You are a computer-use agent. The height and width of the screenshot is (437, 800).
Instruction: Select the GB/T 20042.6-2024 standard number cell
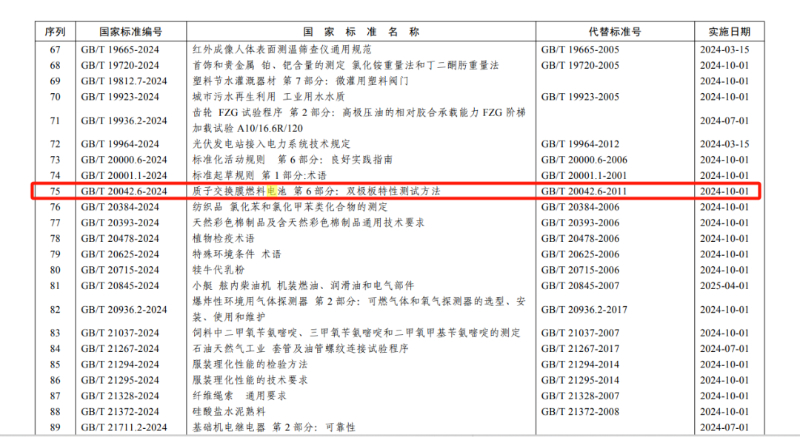pos(124,190)
